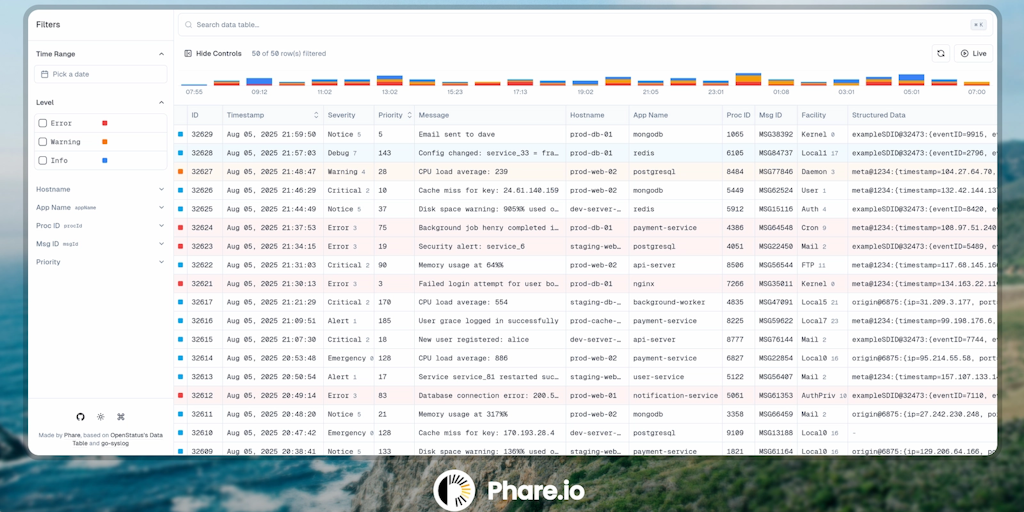Click the 09:12 bar in the timeline chart
The image size is (1024, 512).
tap(259, 81)
